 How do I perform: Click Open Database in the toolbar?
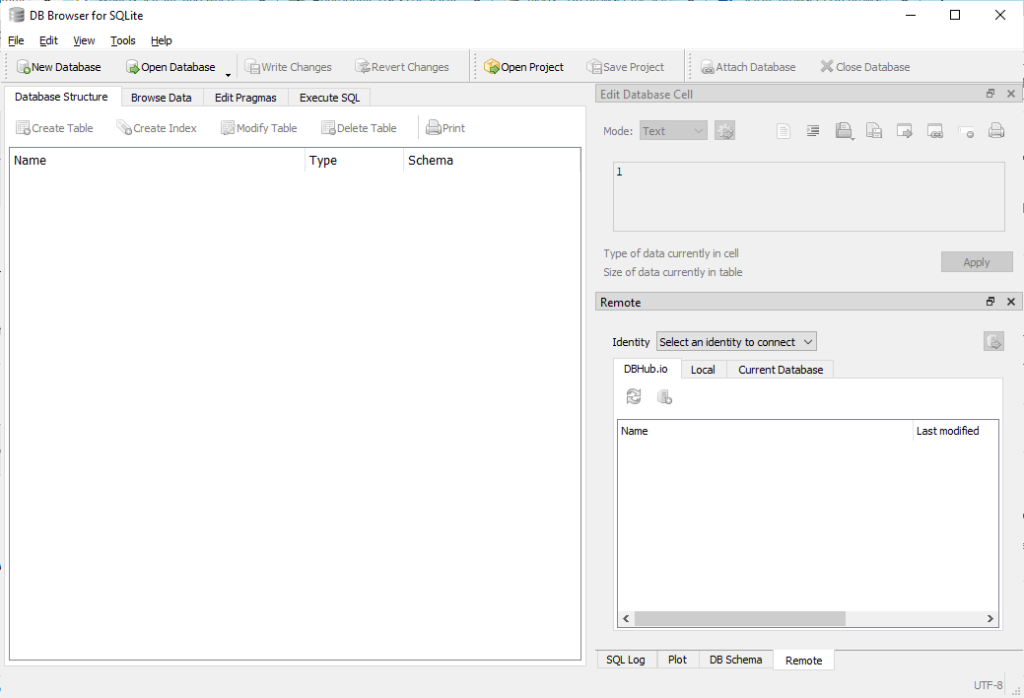170,67
